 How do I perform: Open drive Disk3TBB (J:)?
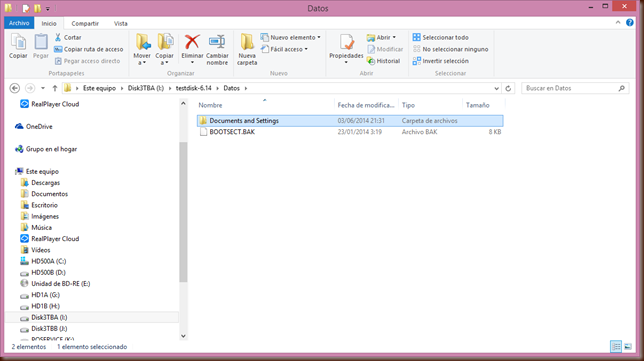pyautogui.click(x=44, y=329)
